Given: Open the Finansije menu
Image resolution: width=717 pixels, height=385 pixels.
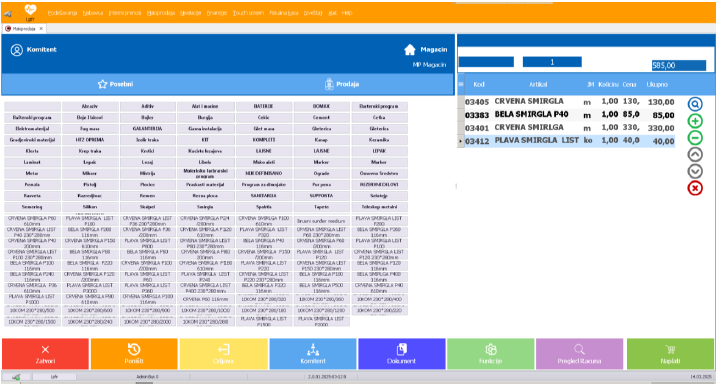Looking at the screenshot, I should (217, 13).
